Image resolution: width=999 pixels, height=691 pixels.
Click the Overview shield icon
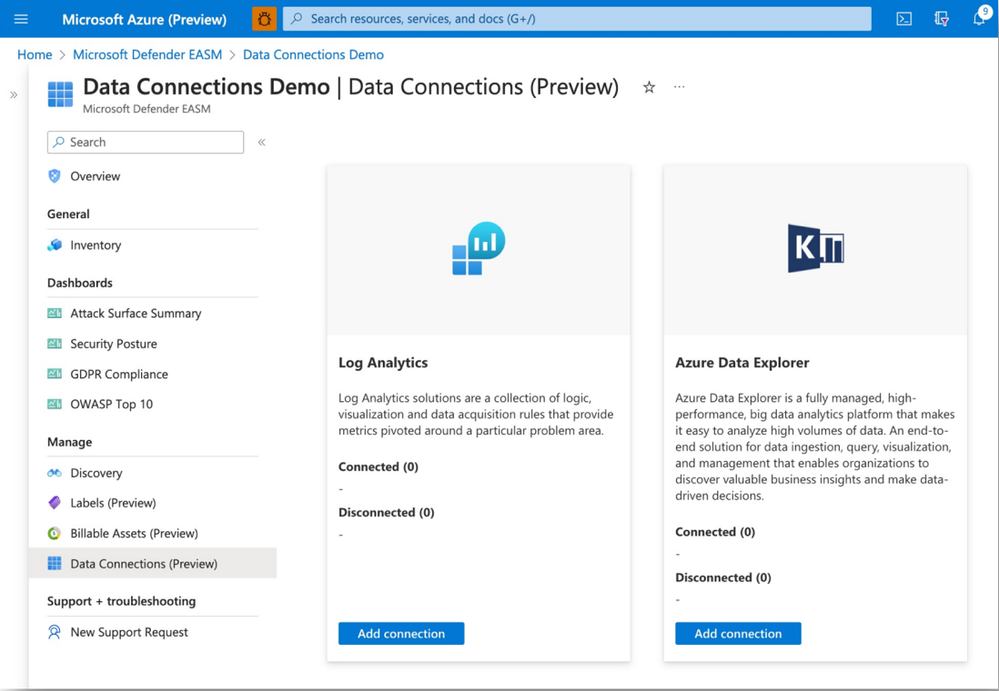pyautogui.click(x=55, y=176)
